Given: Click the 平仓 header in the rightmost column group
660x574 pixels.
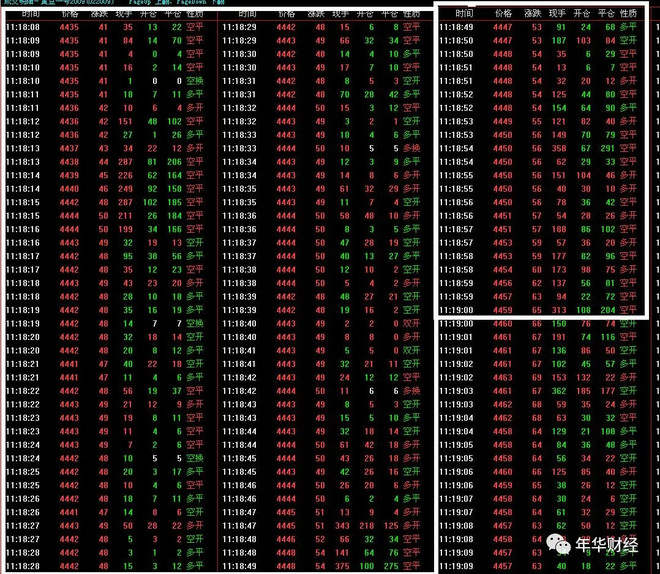Looking at the screenshot, I should pyautogui.click(x=606, y=13).
